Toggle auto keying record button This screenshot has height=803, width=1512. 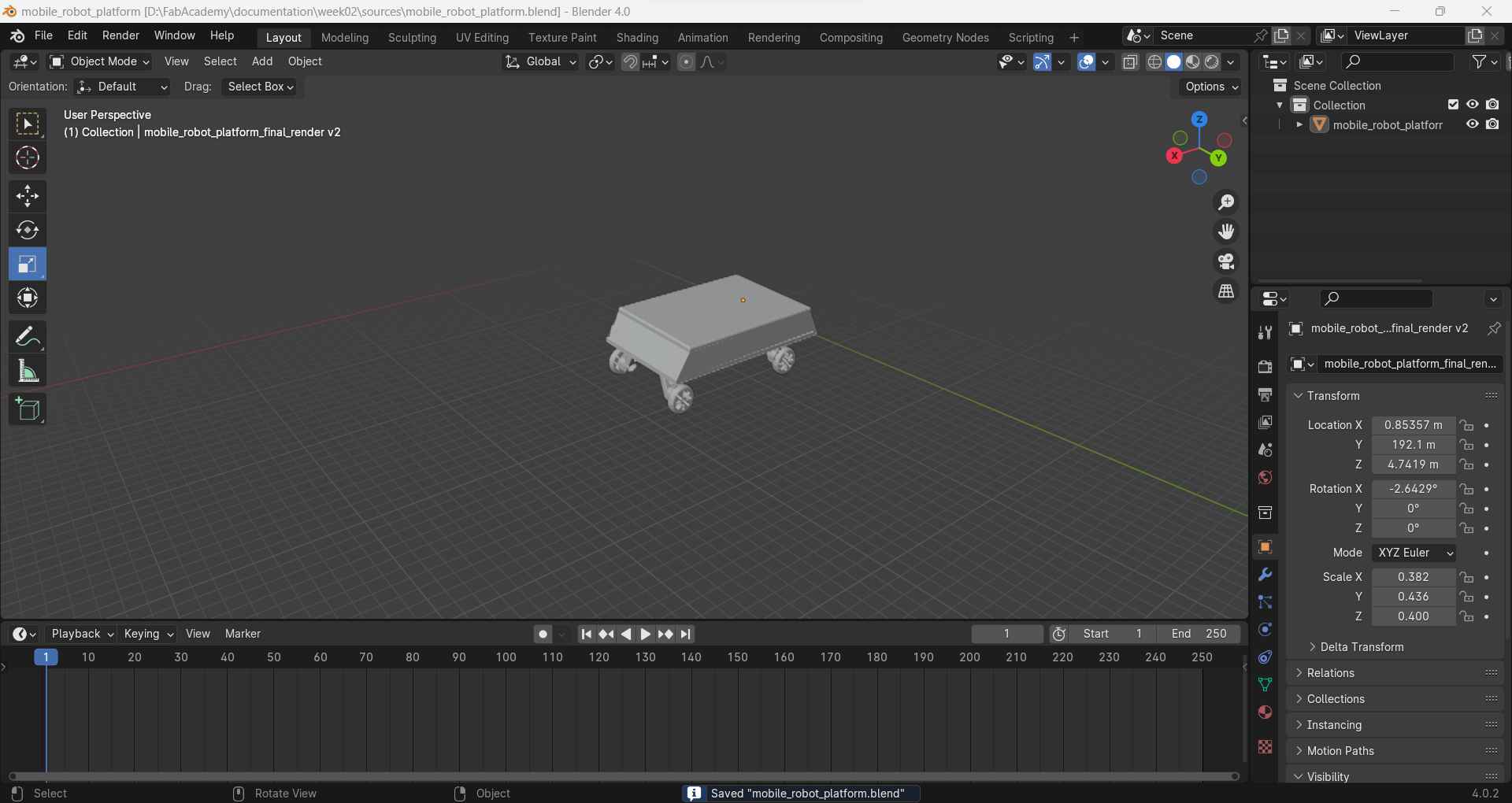pyautogui.click(x=543, y=635)
